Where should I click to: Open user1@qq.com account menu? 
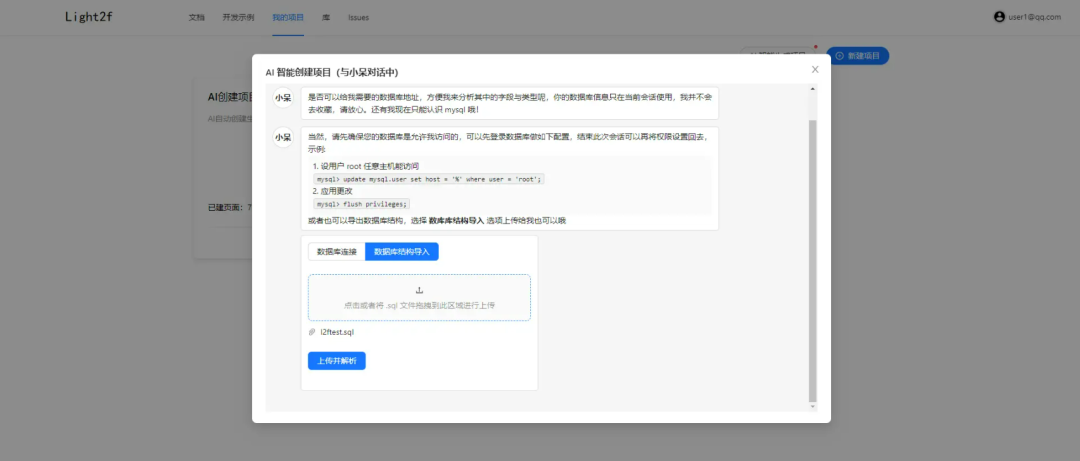pyautogui.click(x=1035, y=17)
